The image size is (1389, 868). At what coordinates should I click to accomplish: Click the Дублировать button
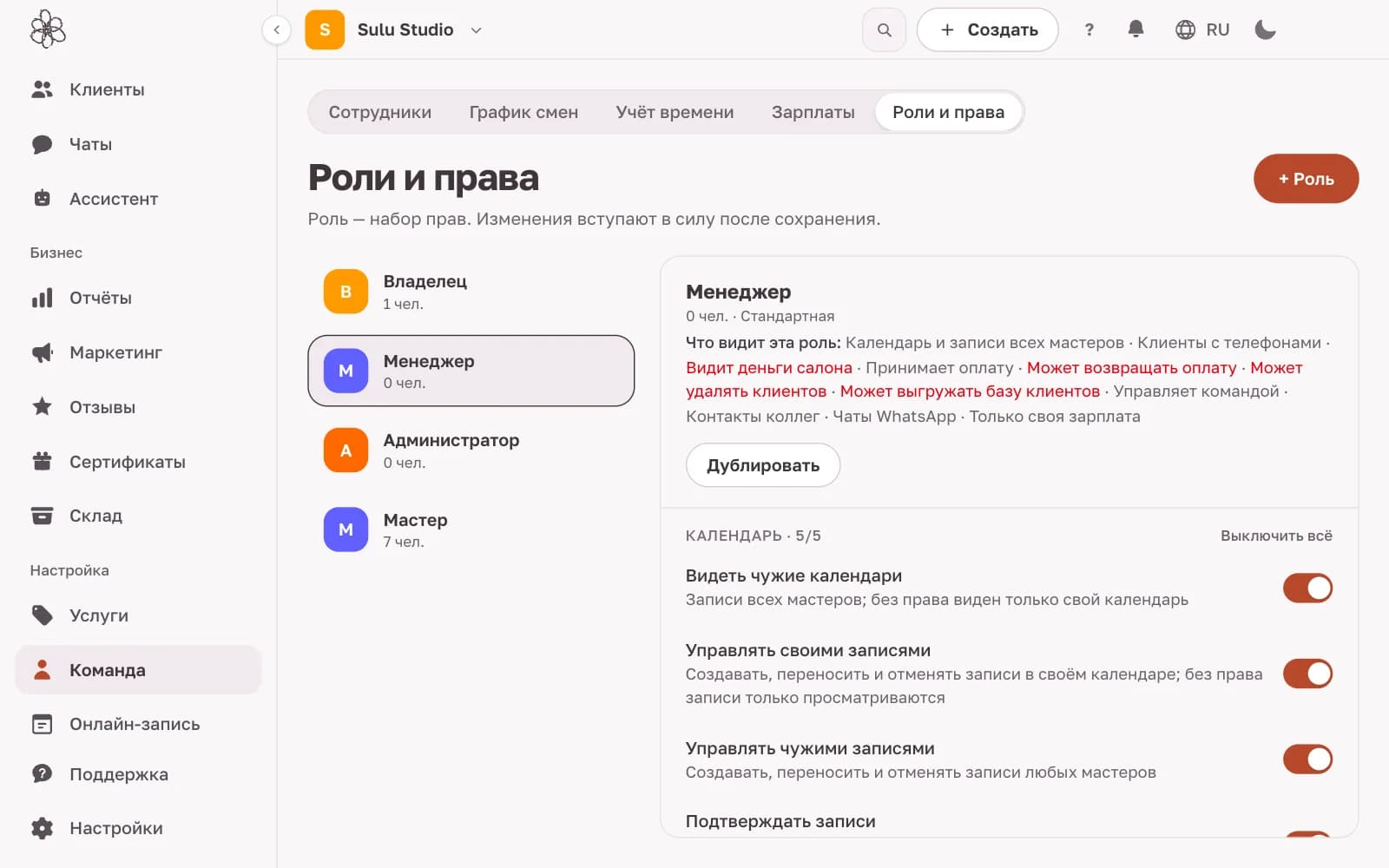point(763,465)
